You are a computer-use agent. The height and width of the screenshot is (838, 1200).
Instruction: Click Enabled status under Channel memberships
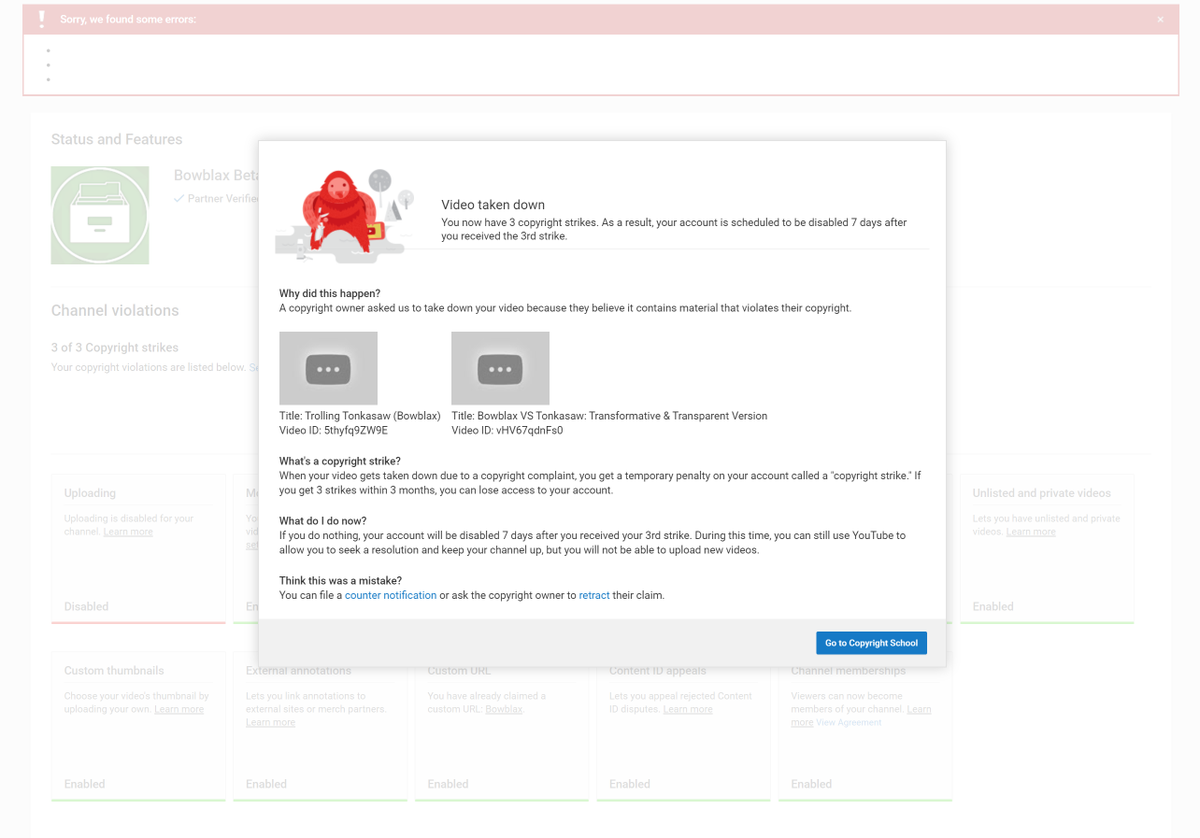pyautogui.click(x=811, y=784)
